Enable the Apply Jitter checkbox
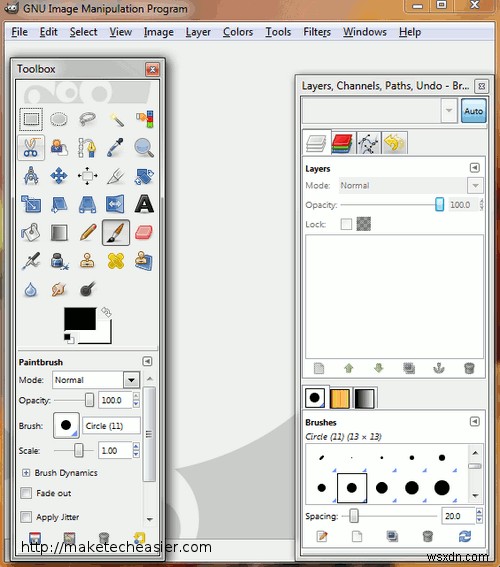Image resolution: width=500 pixels, height=567 pixels. (26, 517)
